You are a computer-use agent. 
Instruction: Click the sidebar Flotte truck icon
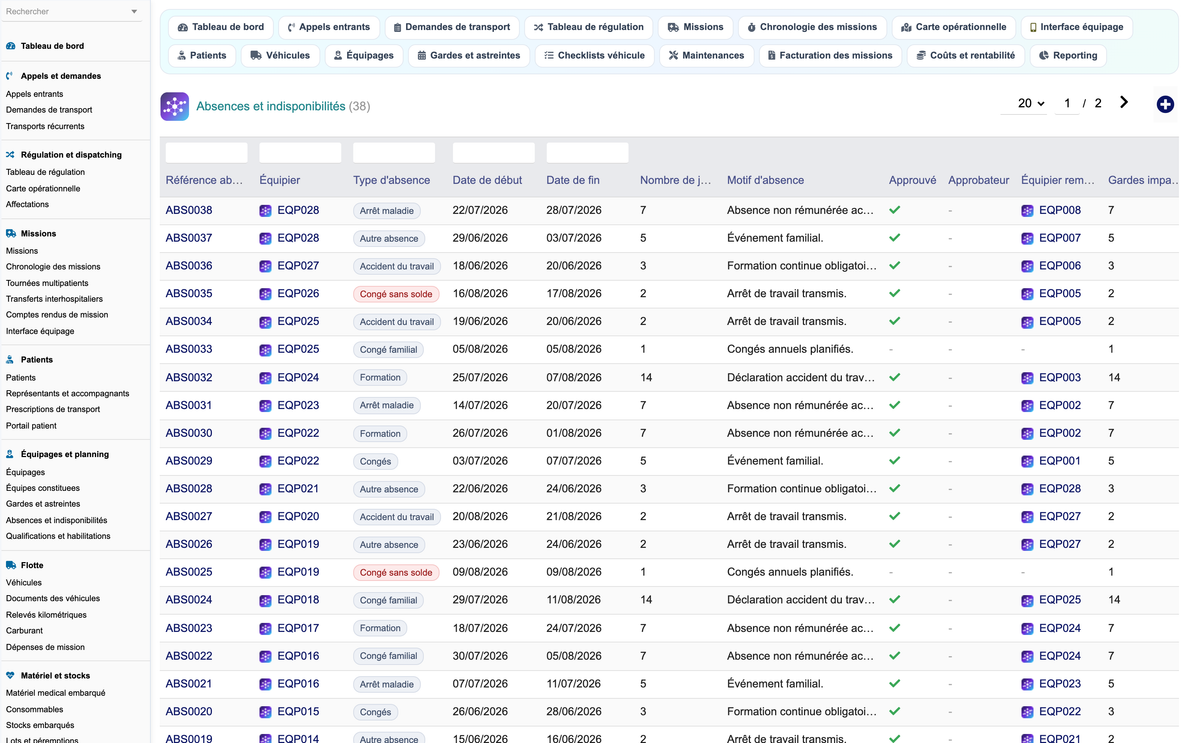pos(11,565)
